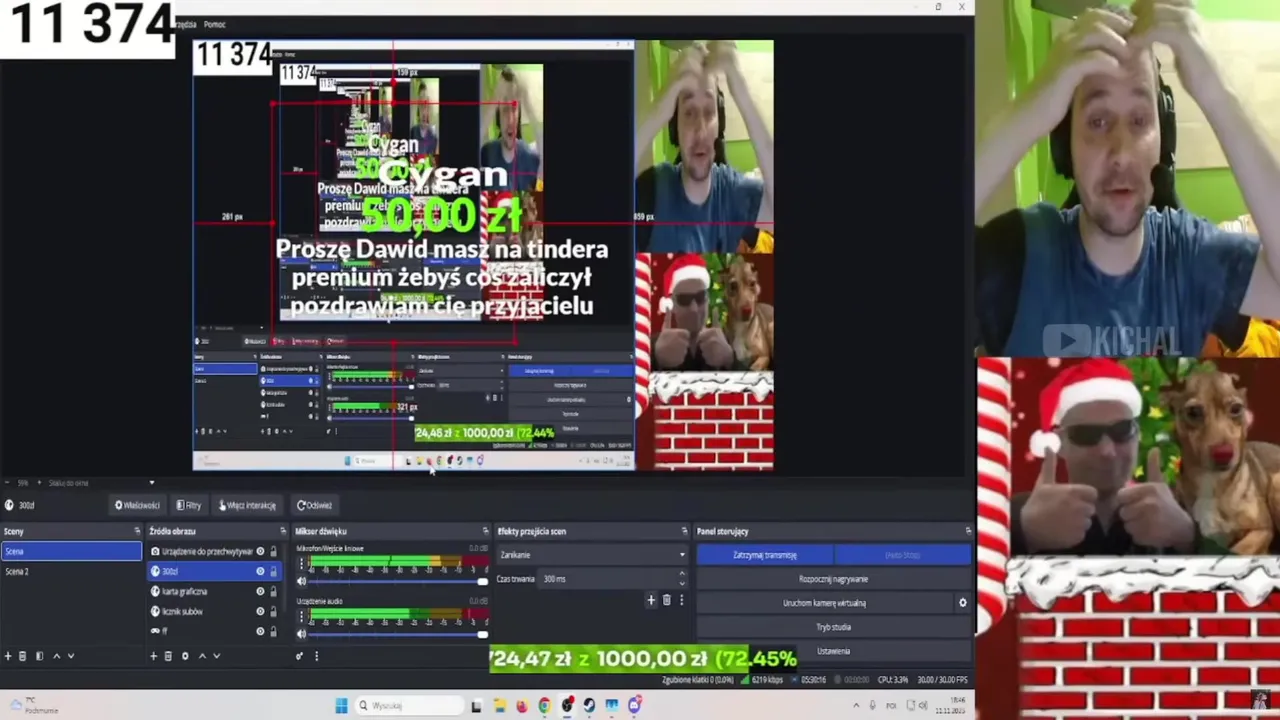Add a new source in Źródła obrazu

tap(153, 656)
